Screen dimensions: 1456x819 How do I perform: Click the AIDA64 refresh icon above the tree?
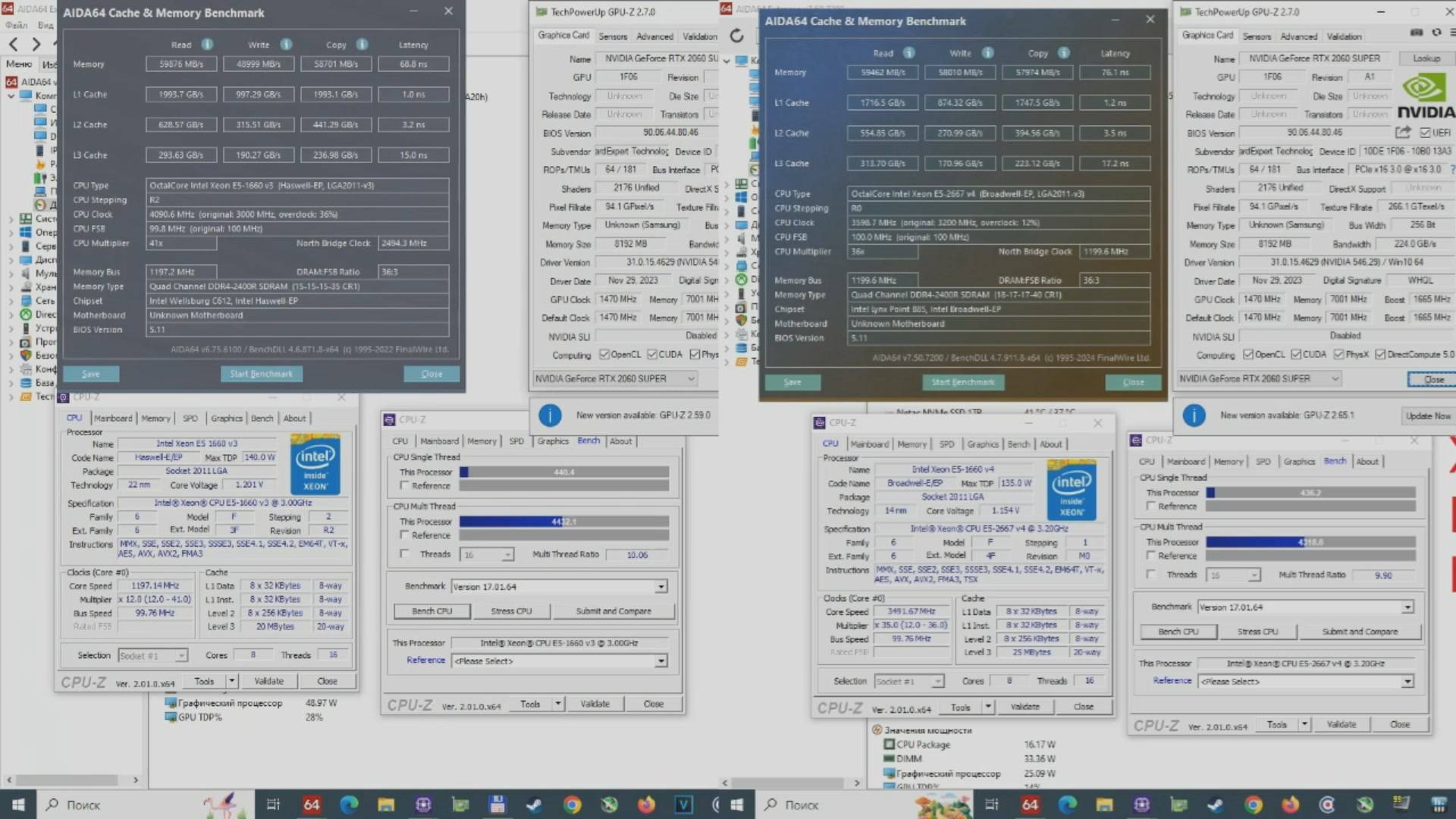coord(736,36)
